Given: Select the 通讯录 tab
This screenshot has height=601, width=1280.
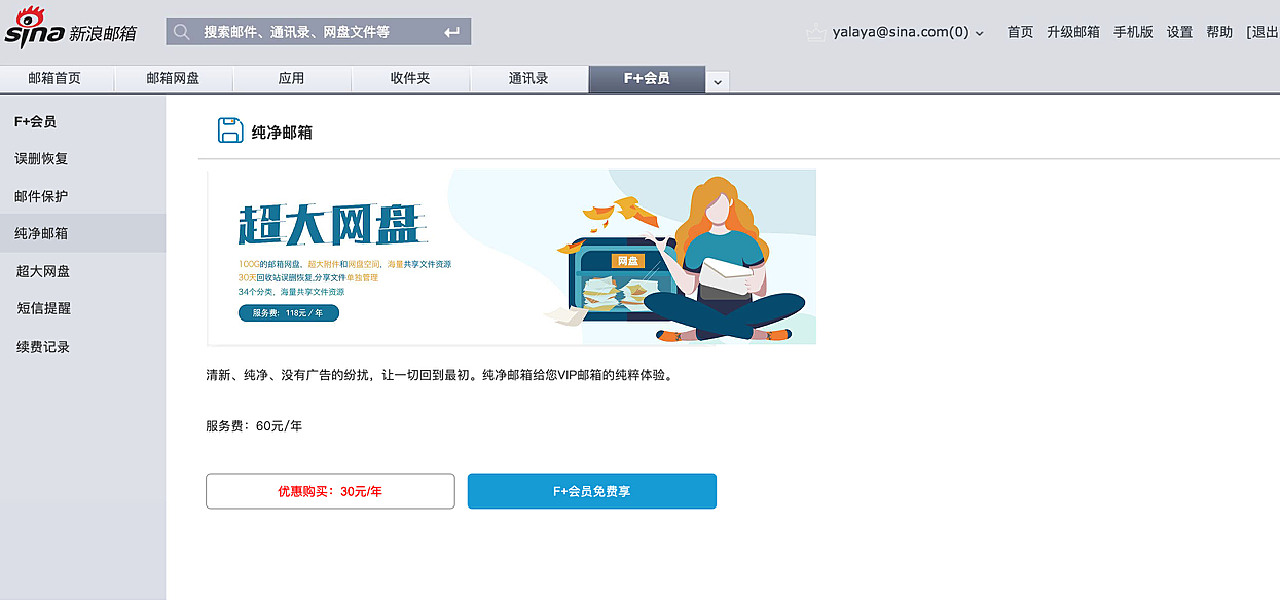Looking at the screenshot, I should [528, 78].
